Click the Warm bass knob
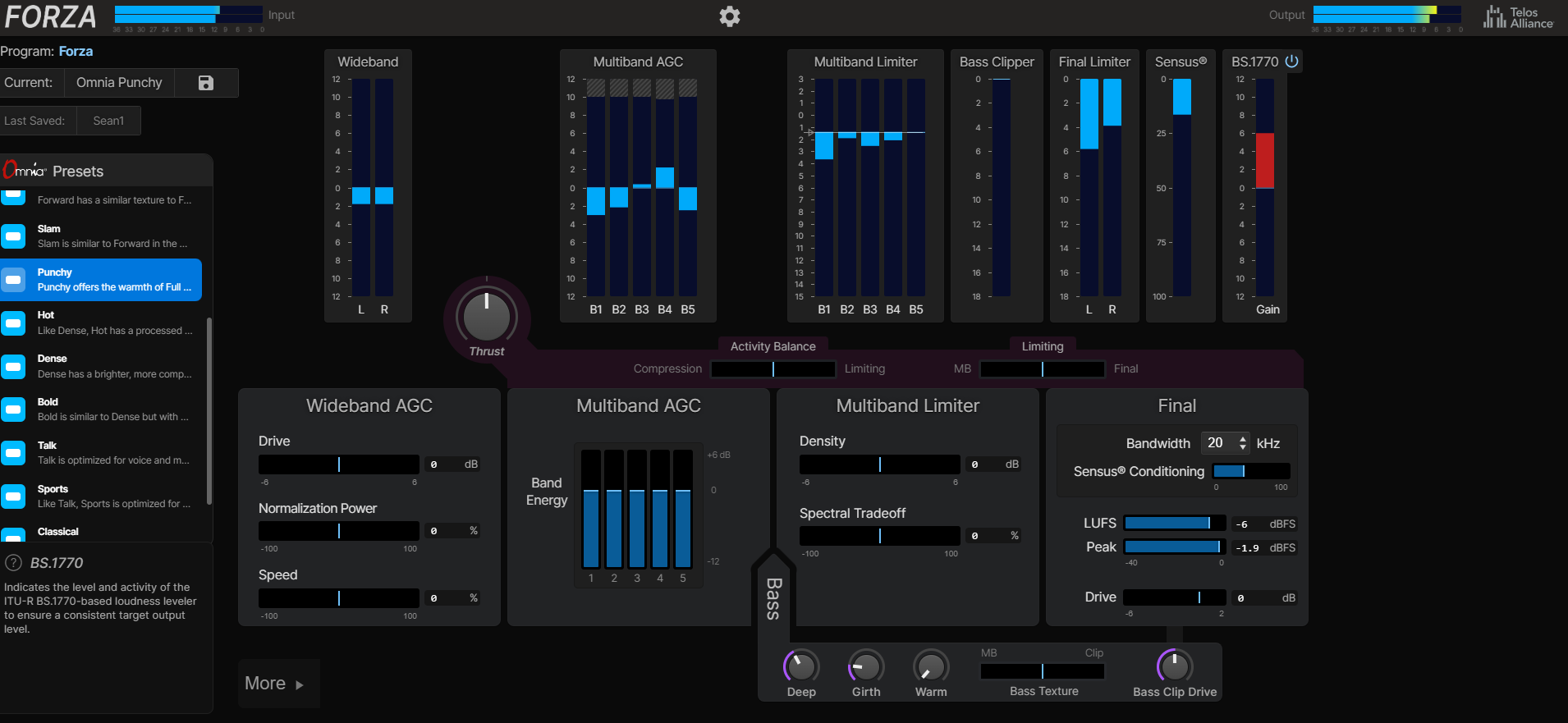Image resolution: width=1568 pixels, height=723 pixels. (931, 666)
